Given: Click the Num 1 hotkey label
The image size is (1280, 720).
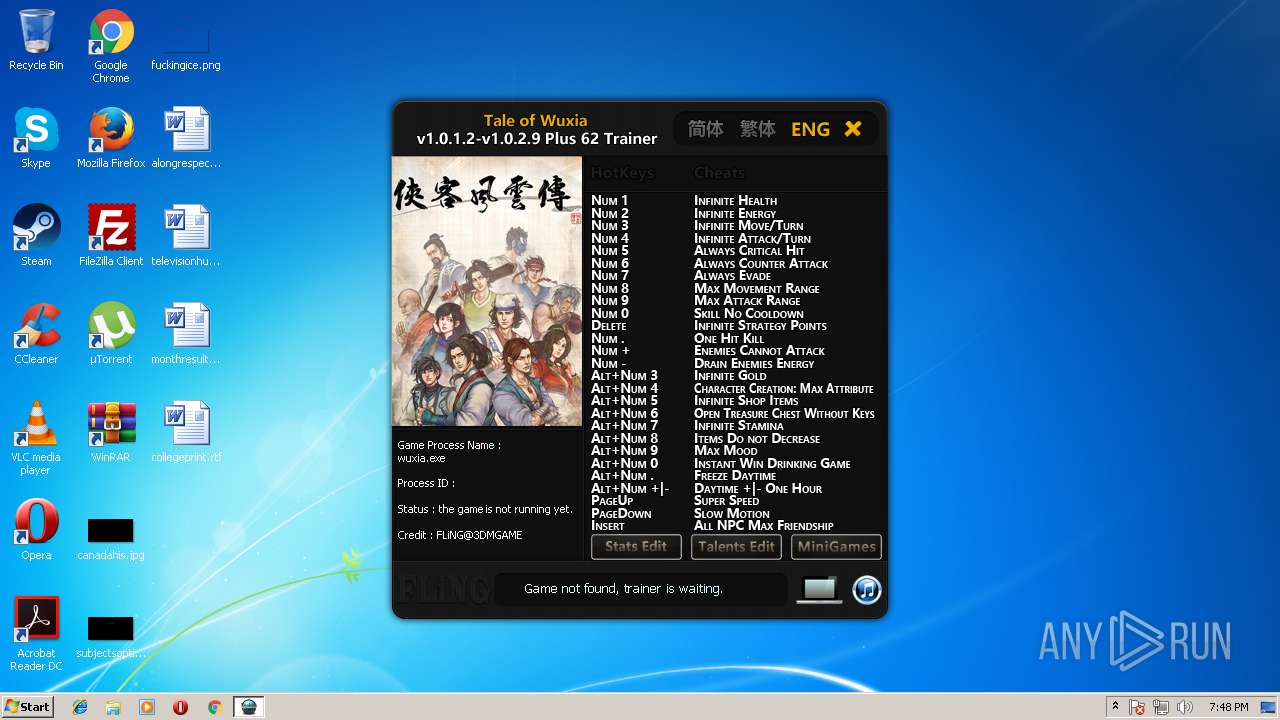Looking at the screenshot, I should (610, 201).
